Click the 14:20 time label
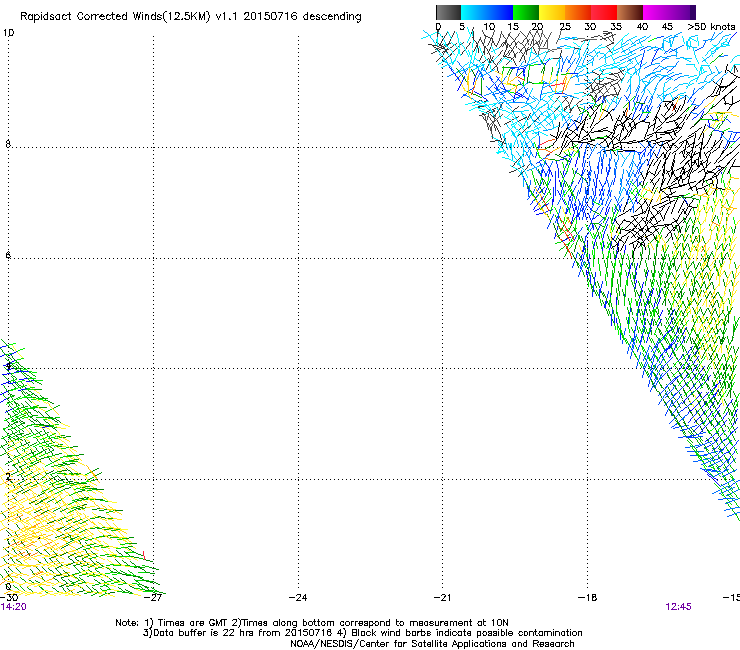The image size is (740, 650). 13,607
